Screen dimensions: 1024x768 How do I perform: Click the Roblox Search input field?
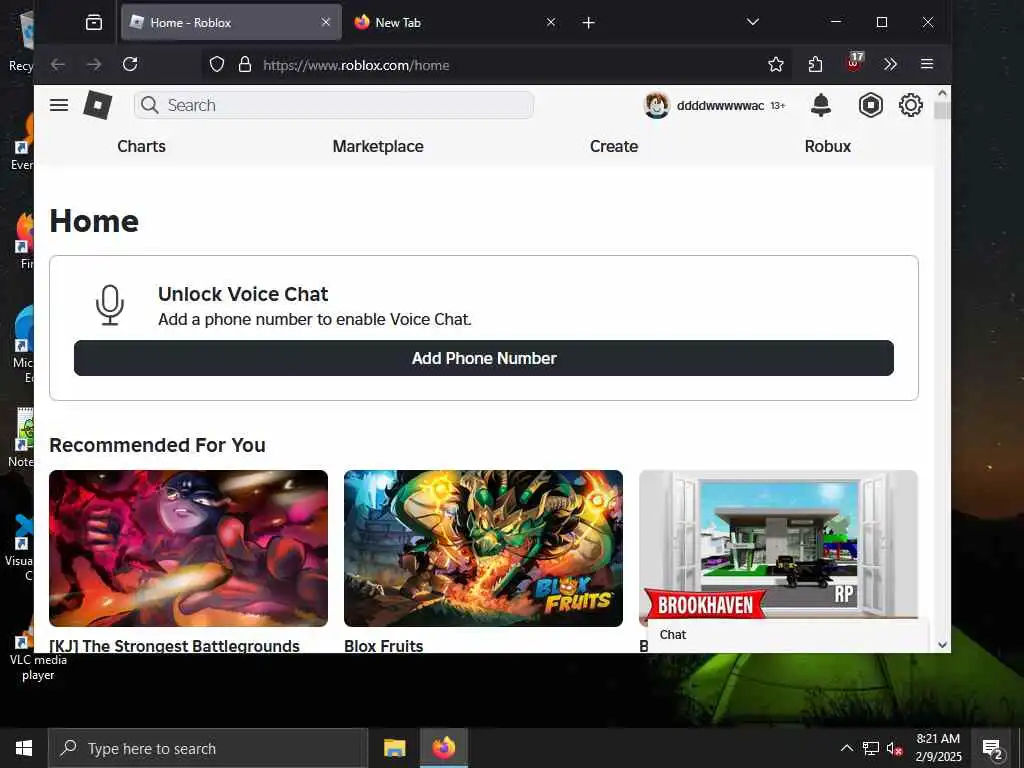pyautogui.click(x=334, y=105)
